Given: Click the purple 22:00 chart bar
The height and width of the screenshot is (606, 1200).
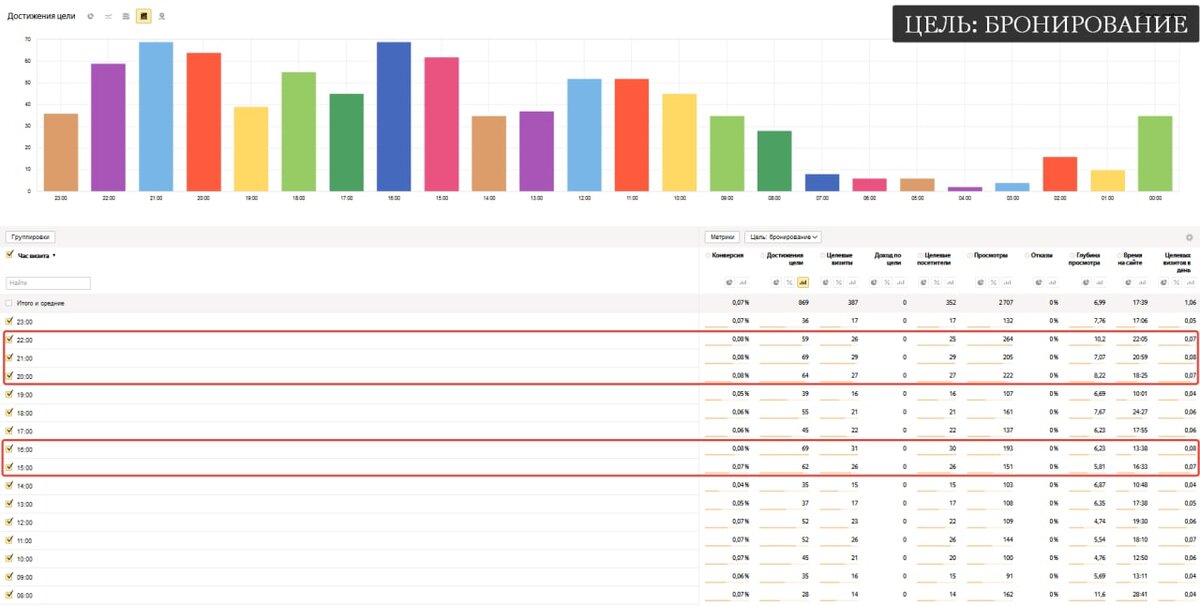Looking at the screenshot, I should (108, 127).
